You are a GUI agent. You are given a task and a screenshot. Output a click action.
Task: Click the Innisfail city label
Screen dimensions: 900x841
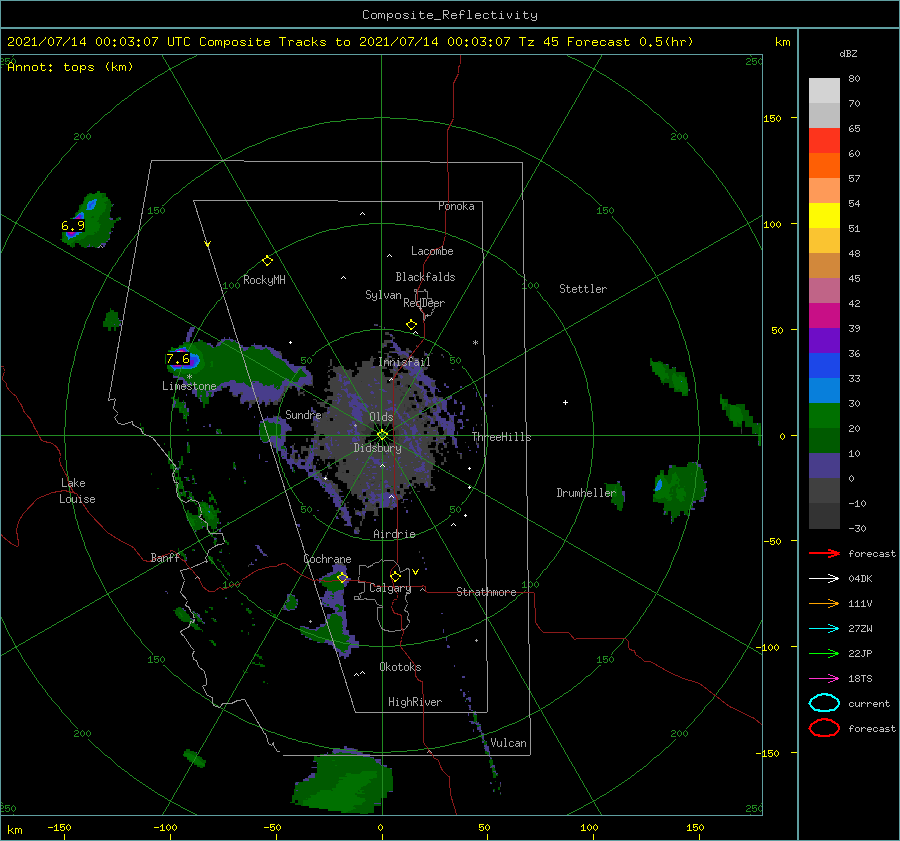[404, 362]
